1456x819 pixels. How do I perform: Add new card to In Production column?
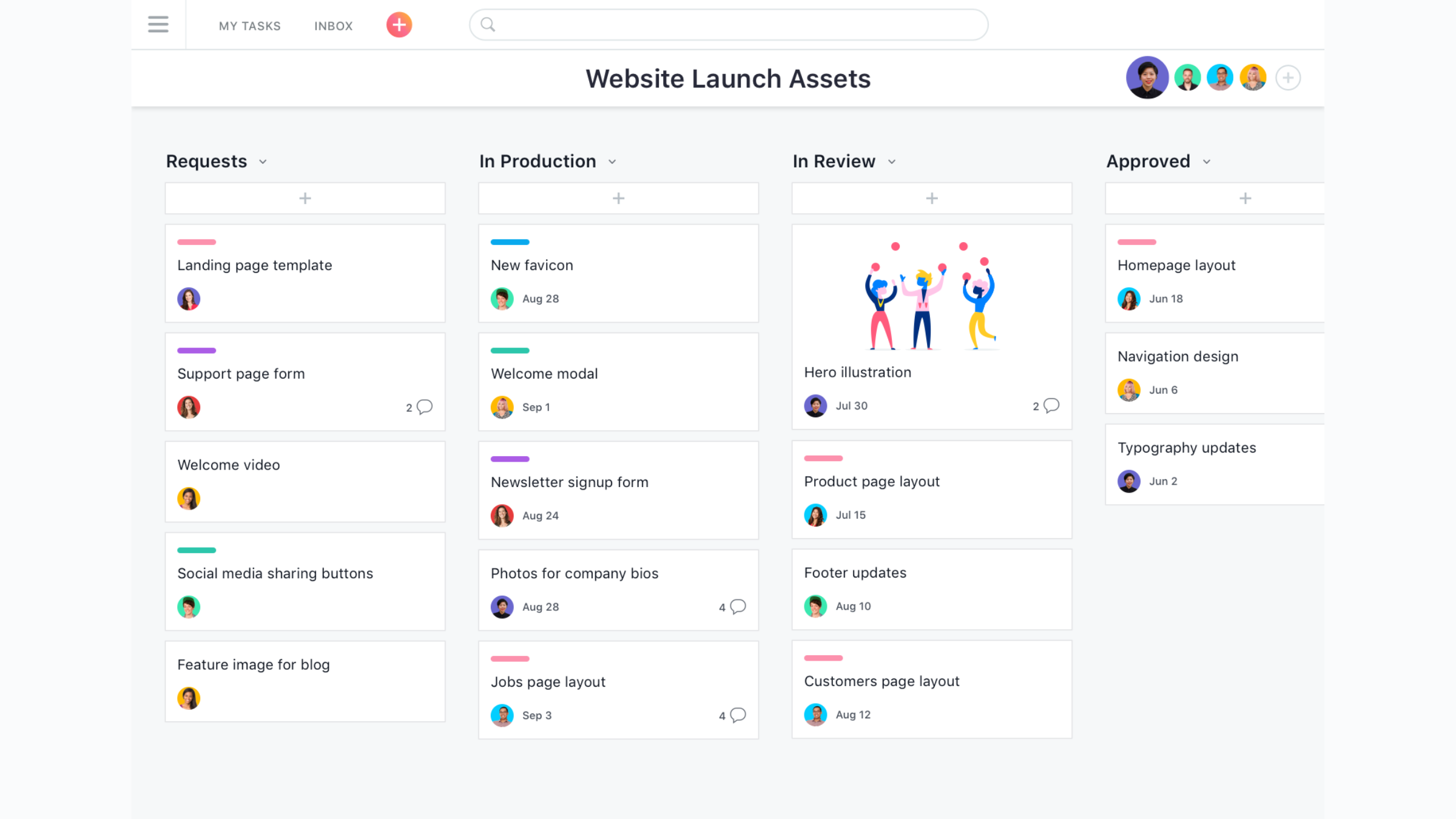618,198
